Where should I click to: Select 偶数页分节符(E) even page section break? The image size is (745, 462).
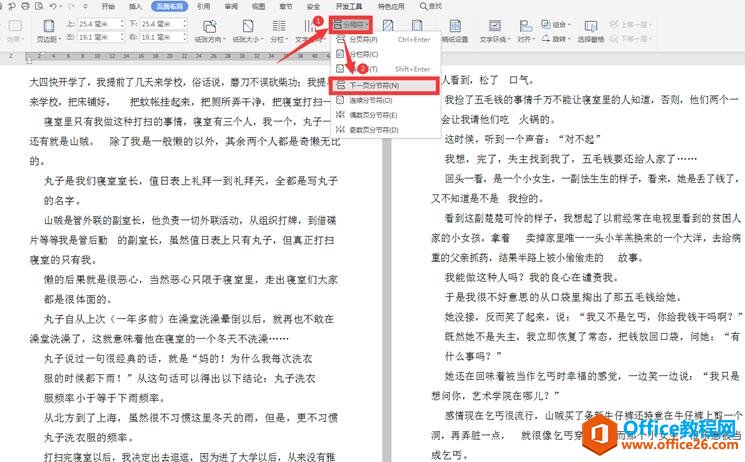[385, 115]
